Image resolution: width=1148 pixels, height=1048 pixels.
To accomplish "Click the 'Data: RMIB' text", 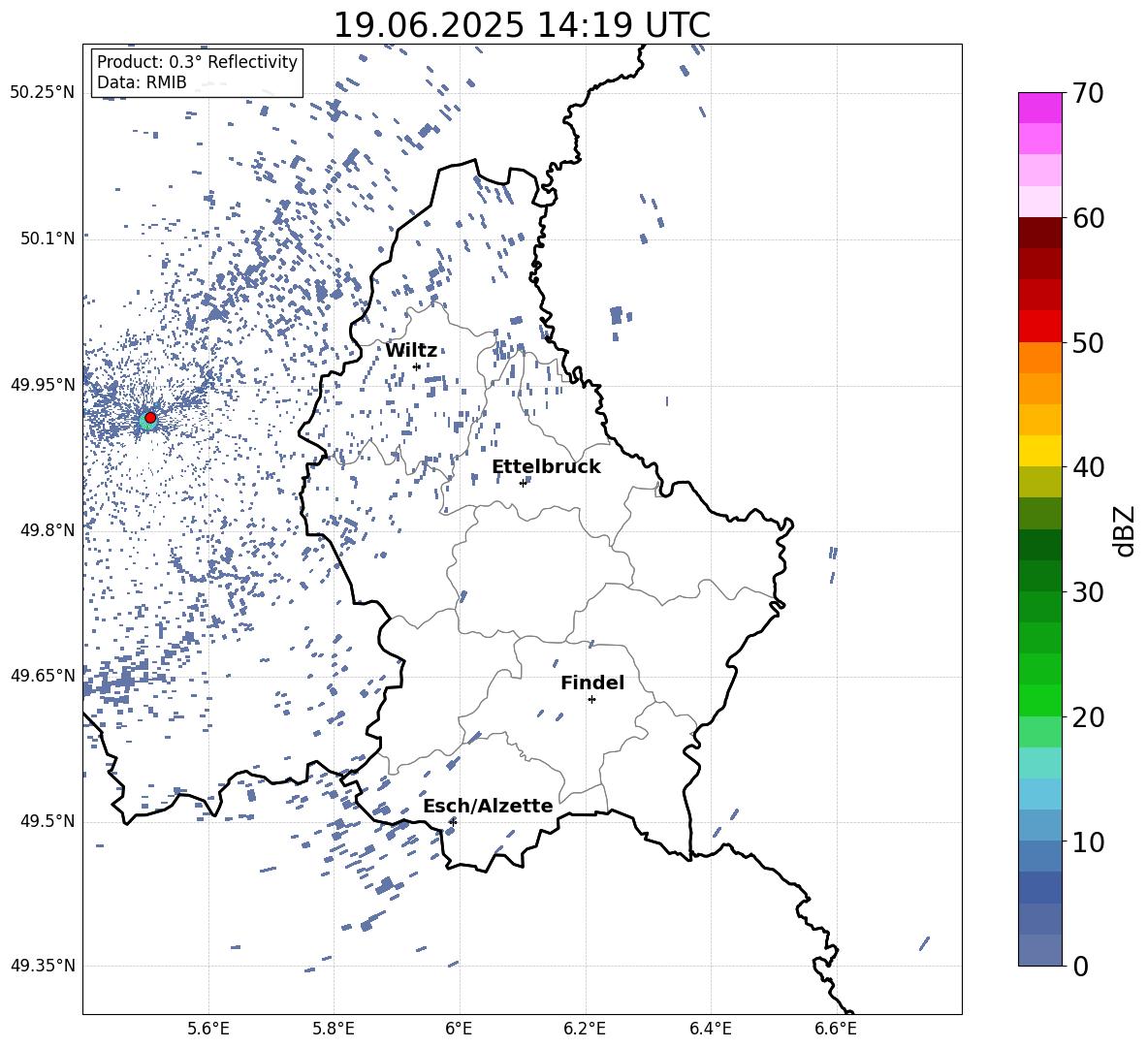I will 142,82.
